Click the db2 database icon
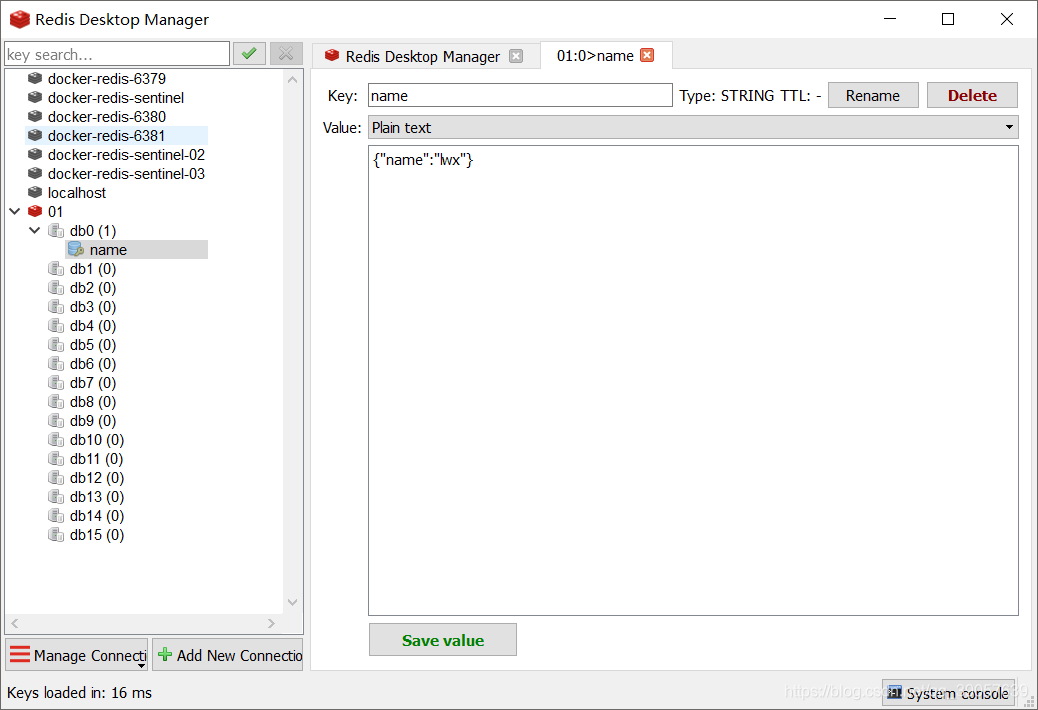This screenshot has height=710, width=1038. [x=56, y=288]
